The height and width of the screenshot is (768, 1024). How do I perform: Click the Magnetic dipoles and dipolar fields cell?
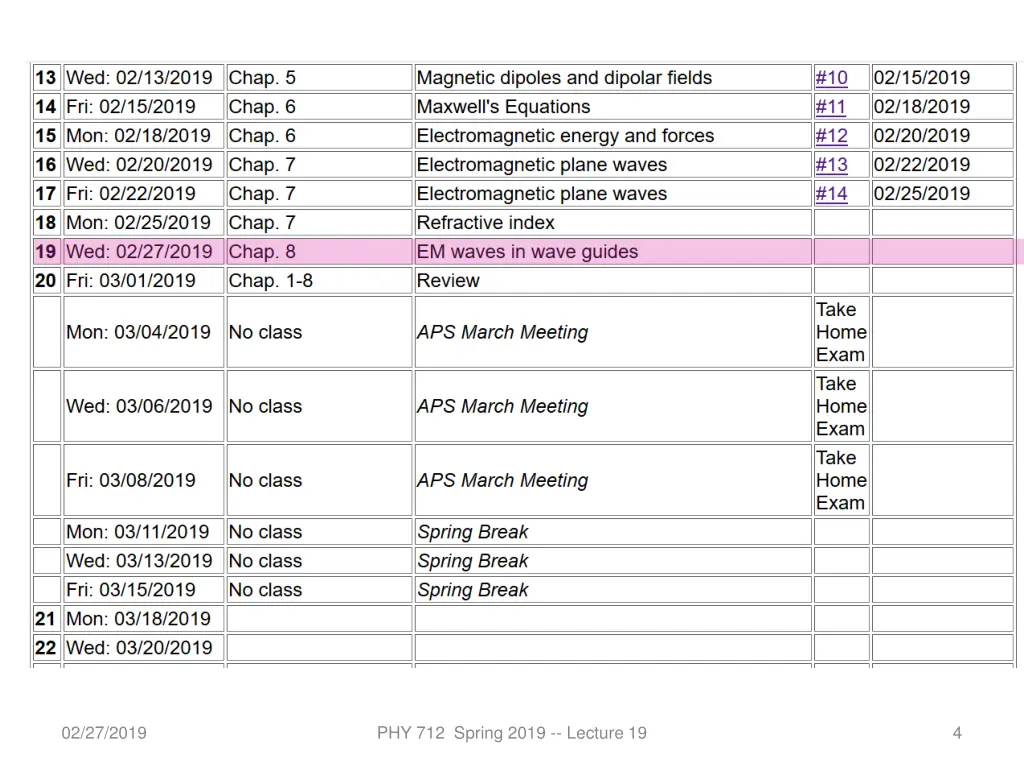613,78
